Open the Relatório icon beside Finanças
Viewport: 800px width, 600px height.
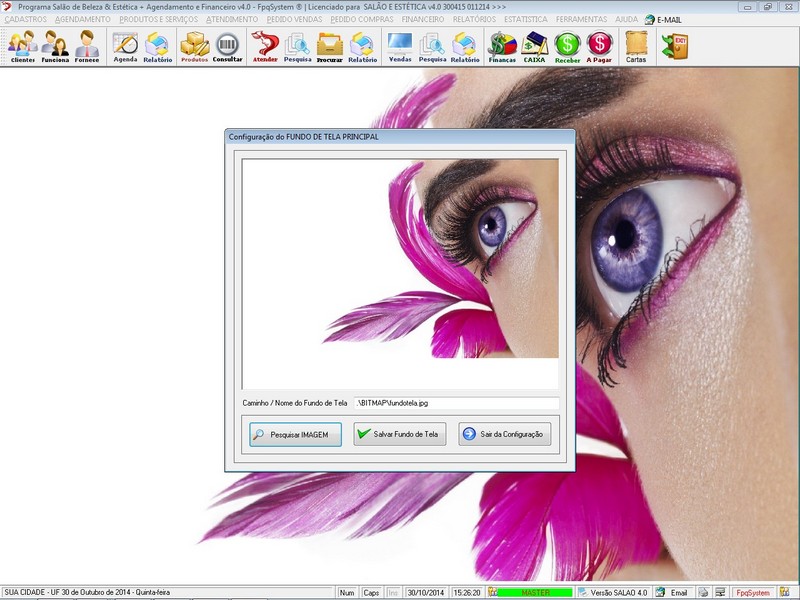[465, 46]
